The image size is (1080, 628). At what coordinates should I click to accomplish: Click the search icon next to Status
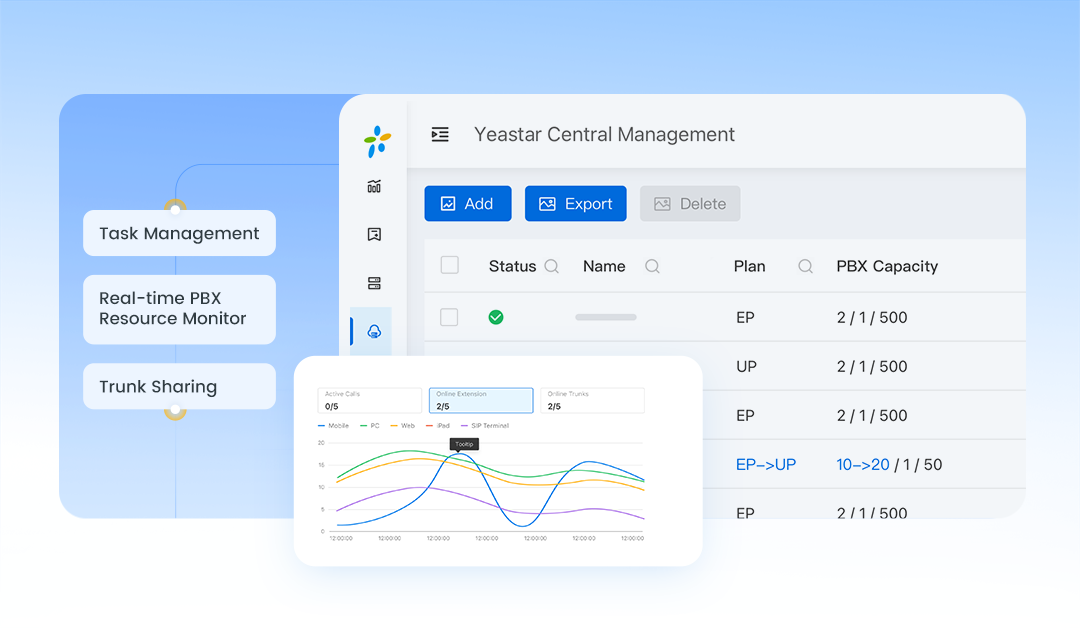coord(551,266)
